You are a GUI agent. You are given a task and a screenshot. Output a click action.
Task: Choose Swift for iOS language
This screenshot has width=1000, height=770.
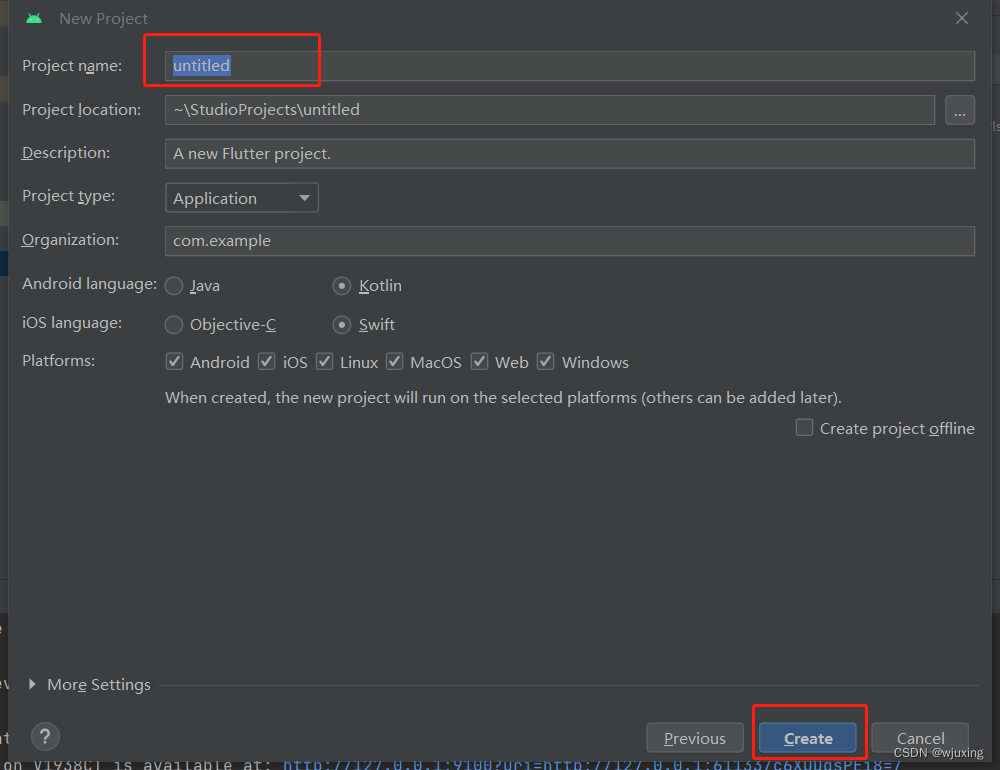coord(342,325)
